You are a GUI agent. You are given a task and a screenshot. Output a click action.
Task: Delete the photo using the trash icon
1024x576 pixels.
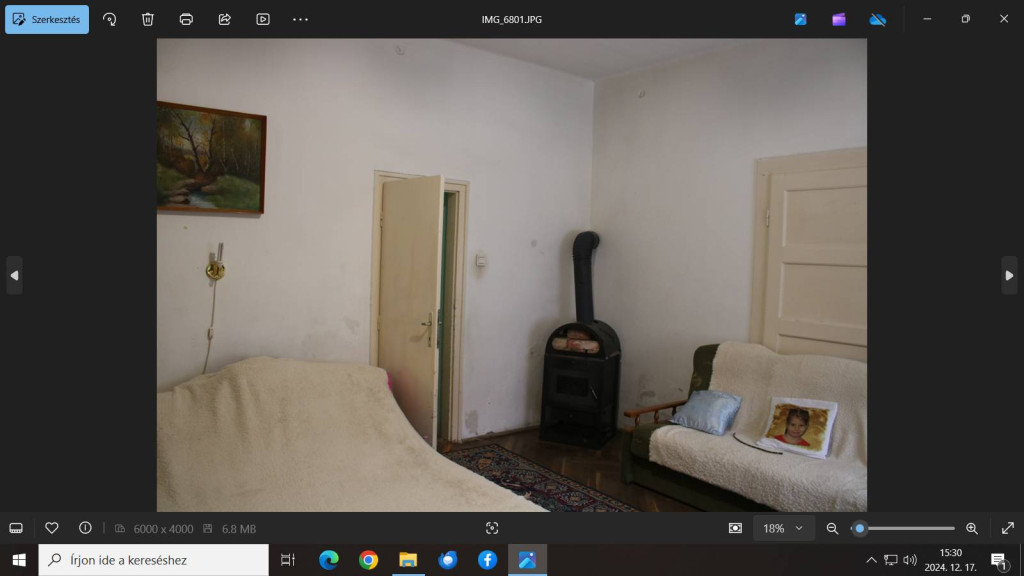[148, 19]
